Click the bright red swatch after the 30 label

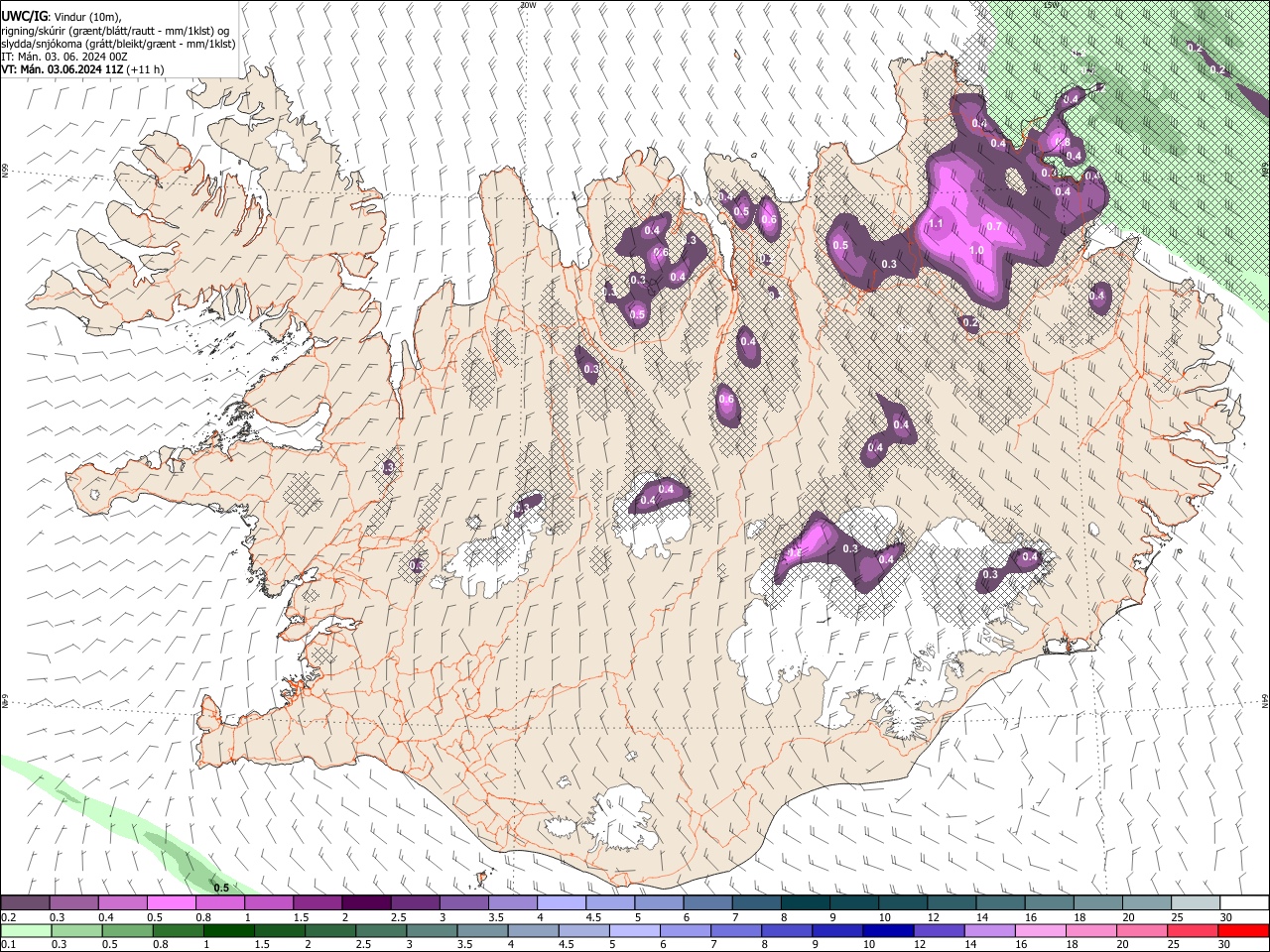coord(1242,930)
